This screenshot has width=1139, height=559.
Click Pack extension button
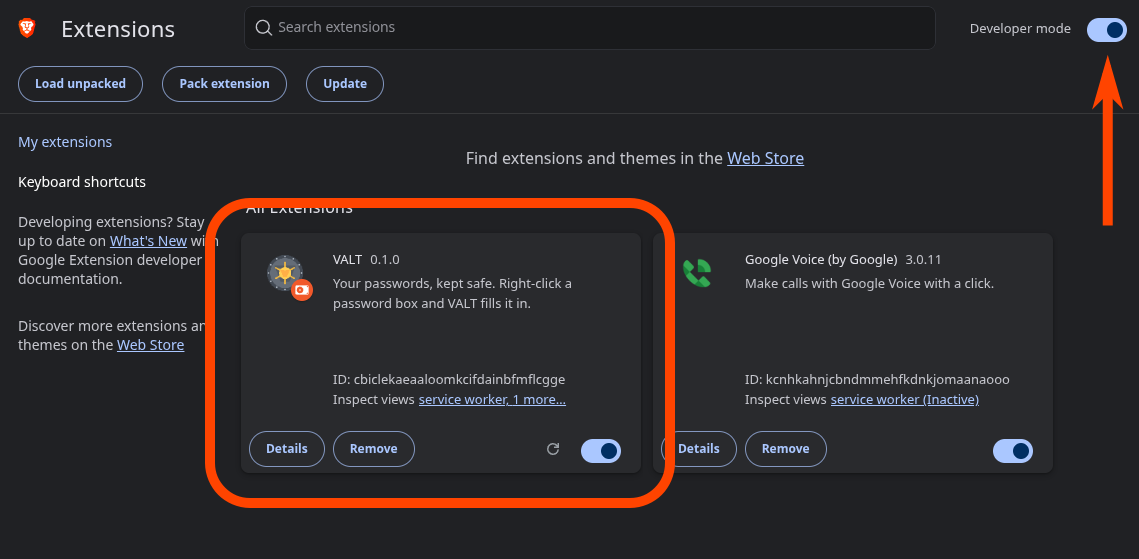coord(224,83)
